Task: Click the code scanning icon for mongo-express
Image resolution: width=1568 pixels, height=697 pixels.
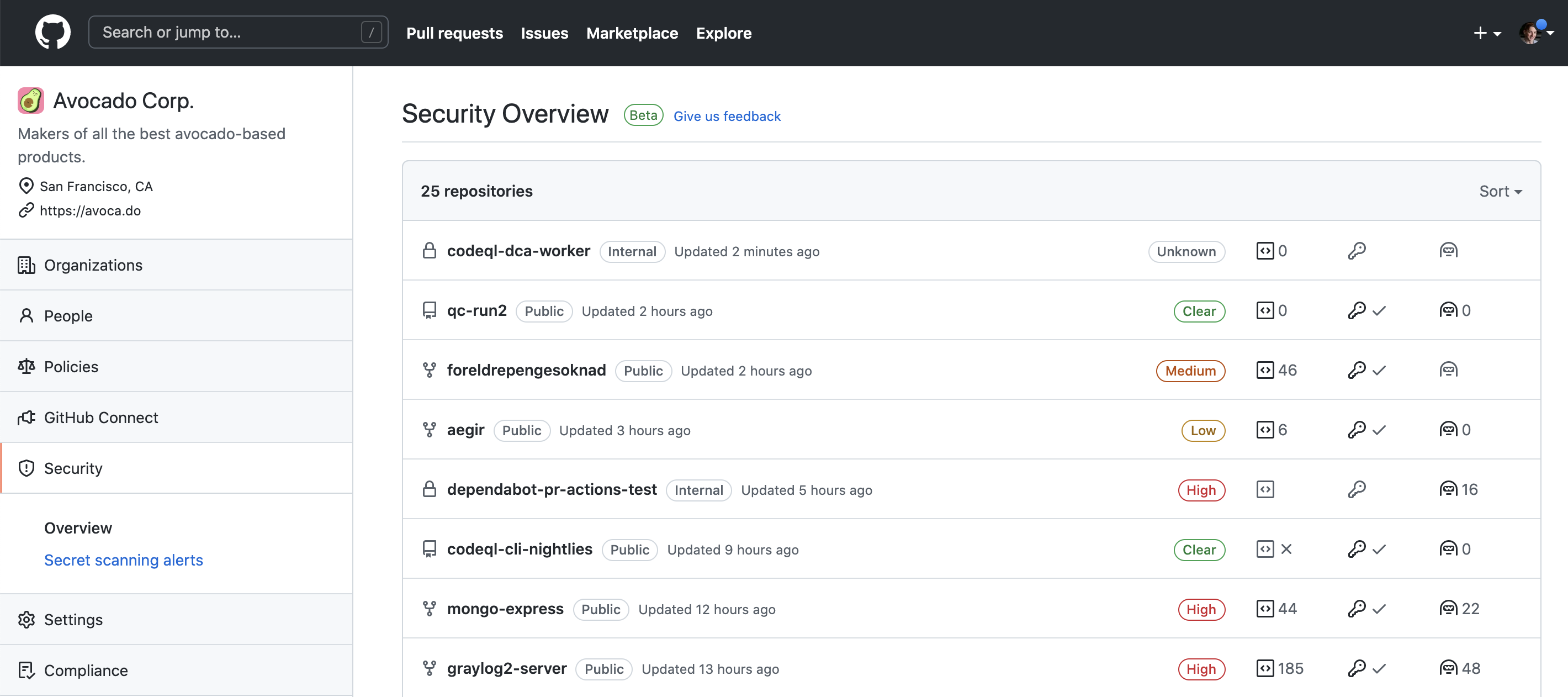Action: click(x=1265, y=609)
